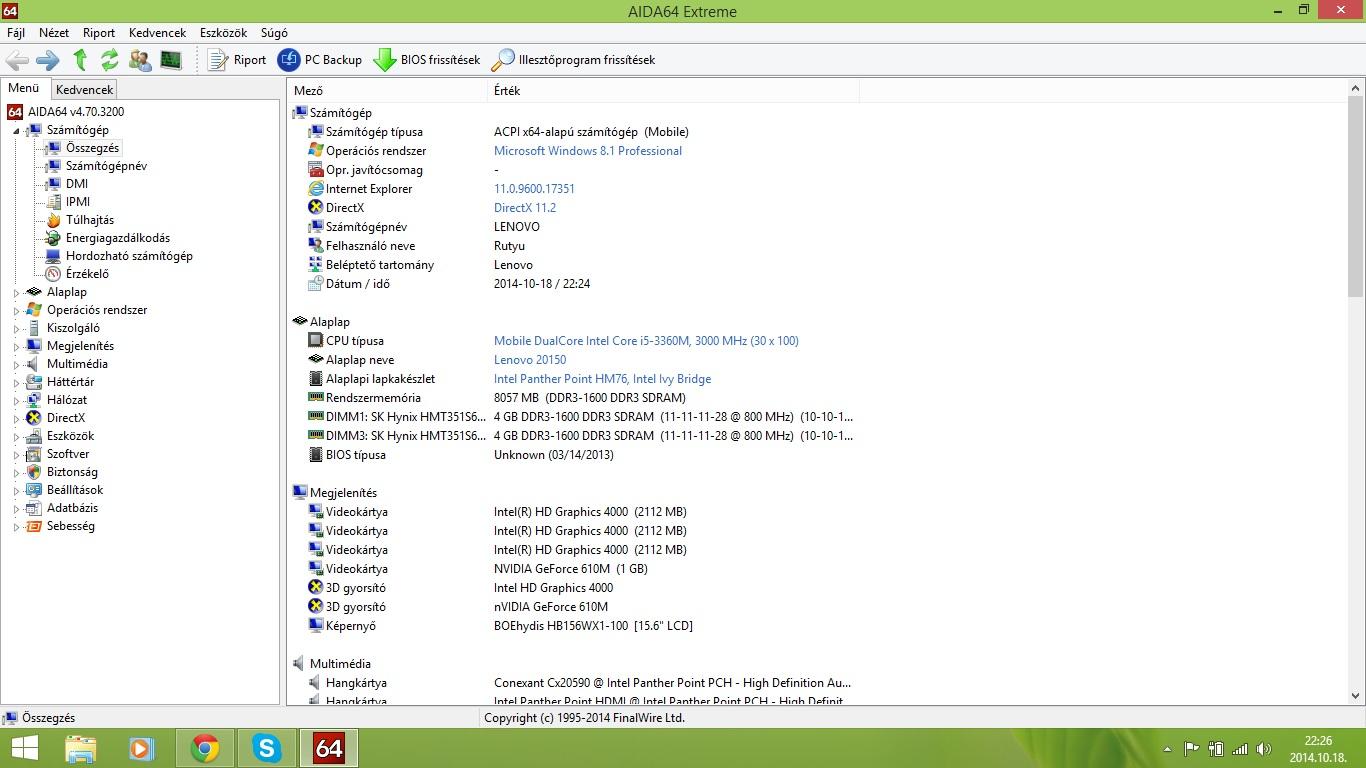Screen dimensions: 1366x768
Task: Click Illesztőprogram frissítések in the toolbar
Action: (x=574, y=60)
